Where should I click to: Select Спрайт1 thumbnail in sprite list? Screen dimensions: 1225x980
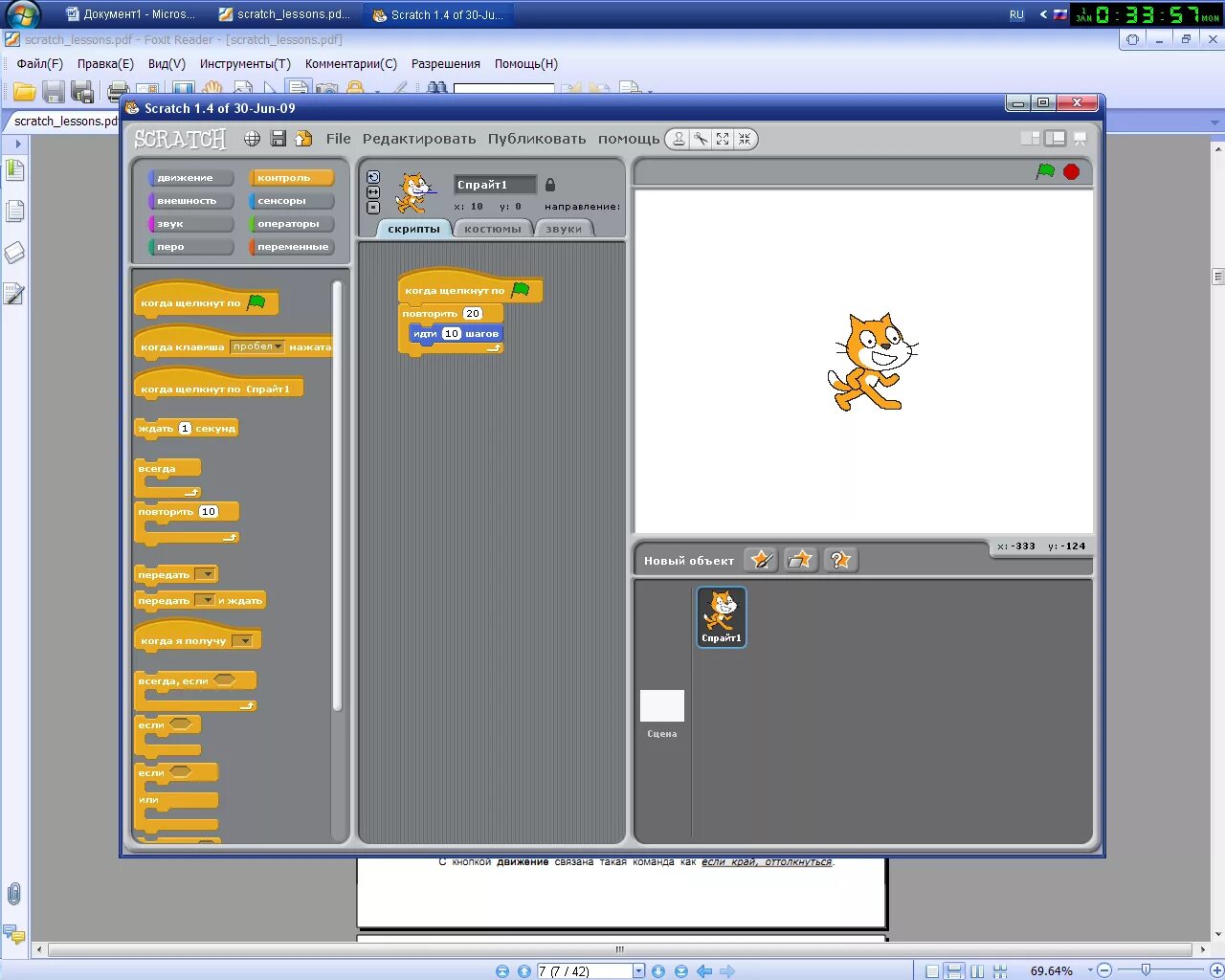click(x=722, y=616)
